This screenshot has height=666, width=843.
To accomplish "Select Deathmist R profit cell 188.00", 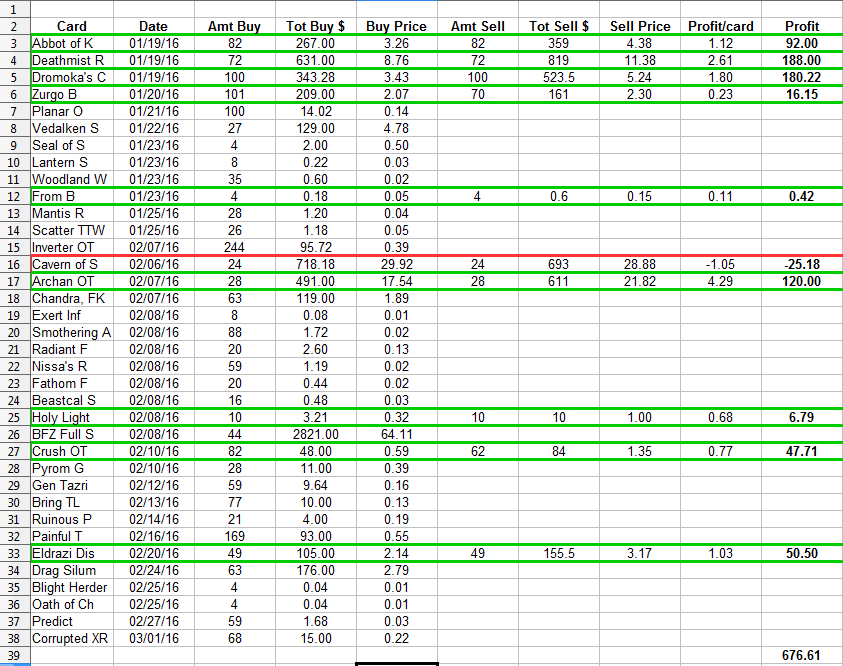I will 801,60.
